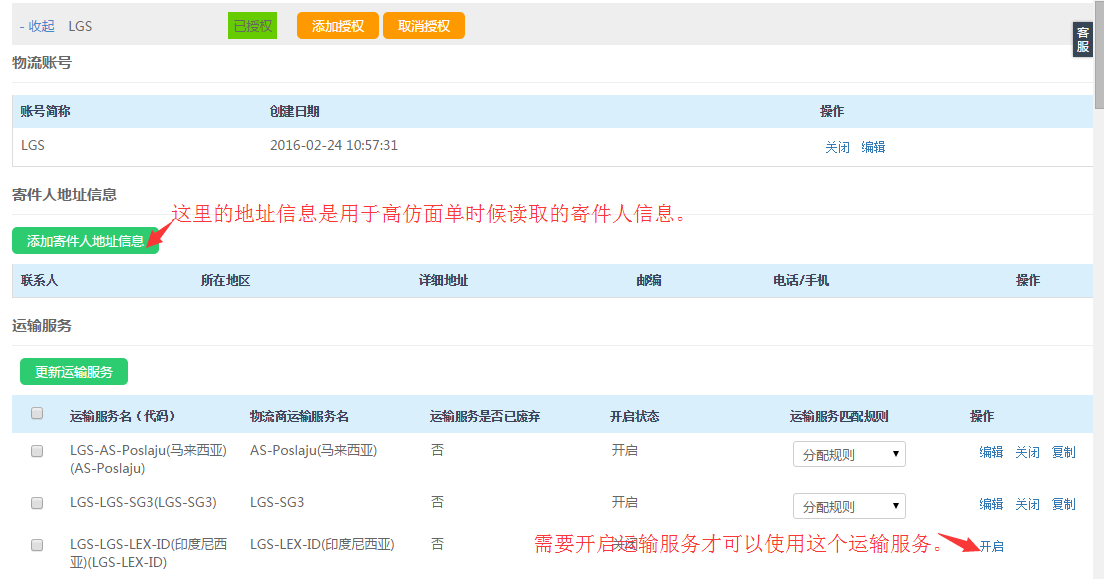Viewport: 1104px width, 579px height.
Task: Click 开启 to enable LGS-LEX-ID service
Action: click(x=991, y=546)
